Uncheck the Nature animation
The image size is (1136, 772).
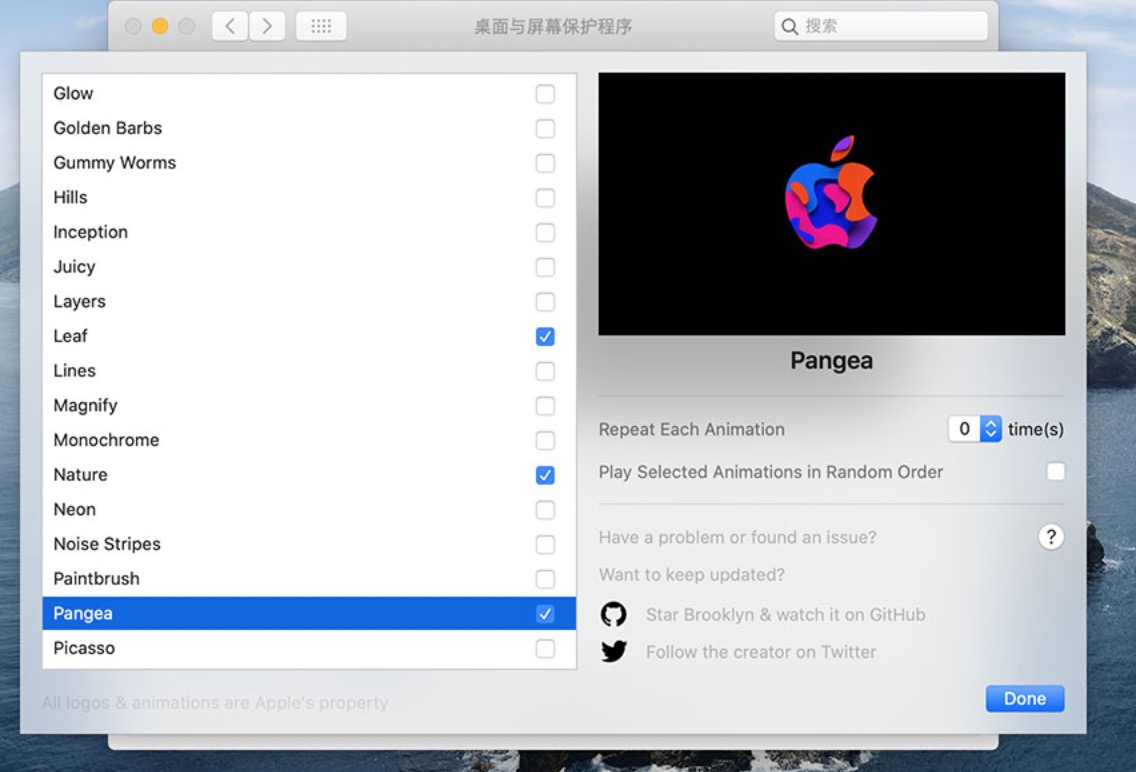(x=545, y=475)
